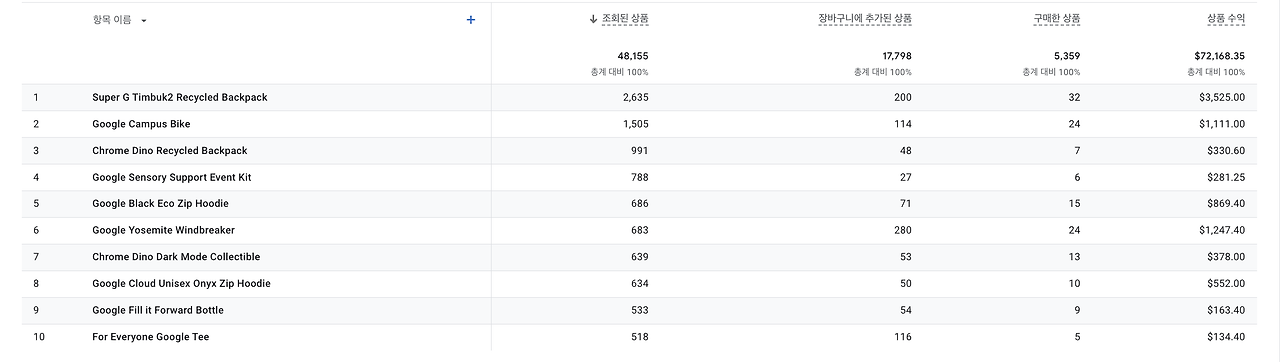Select Super G Timbuk2 Recycled Backpack row
This screenshot has height=362, width=1280.
640,97
